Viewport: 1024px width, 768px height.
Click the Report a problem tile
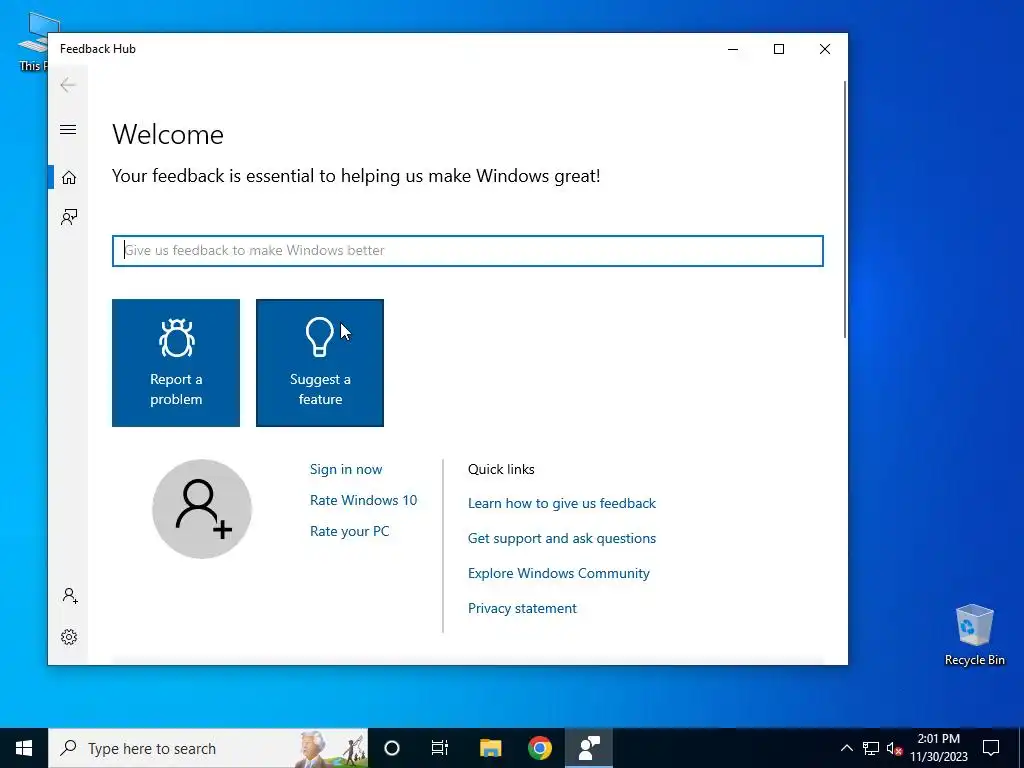[x=176, y=363]
